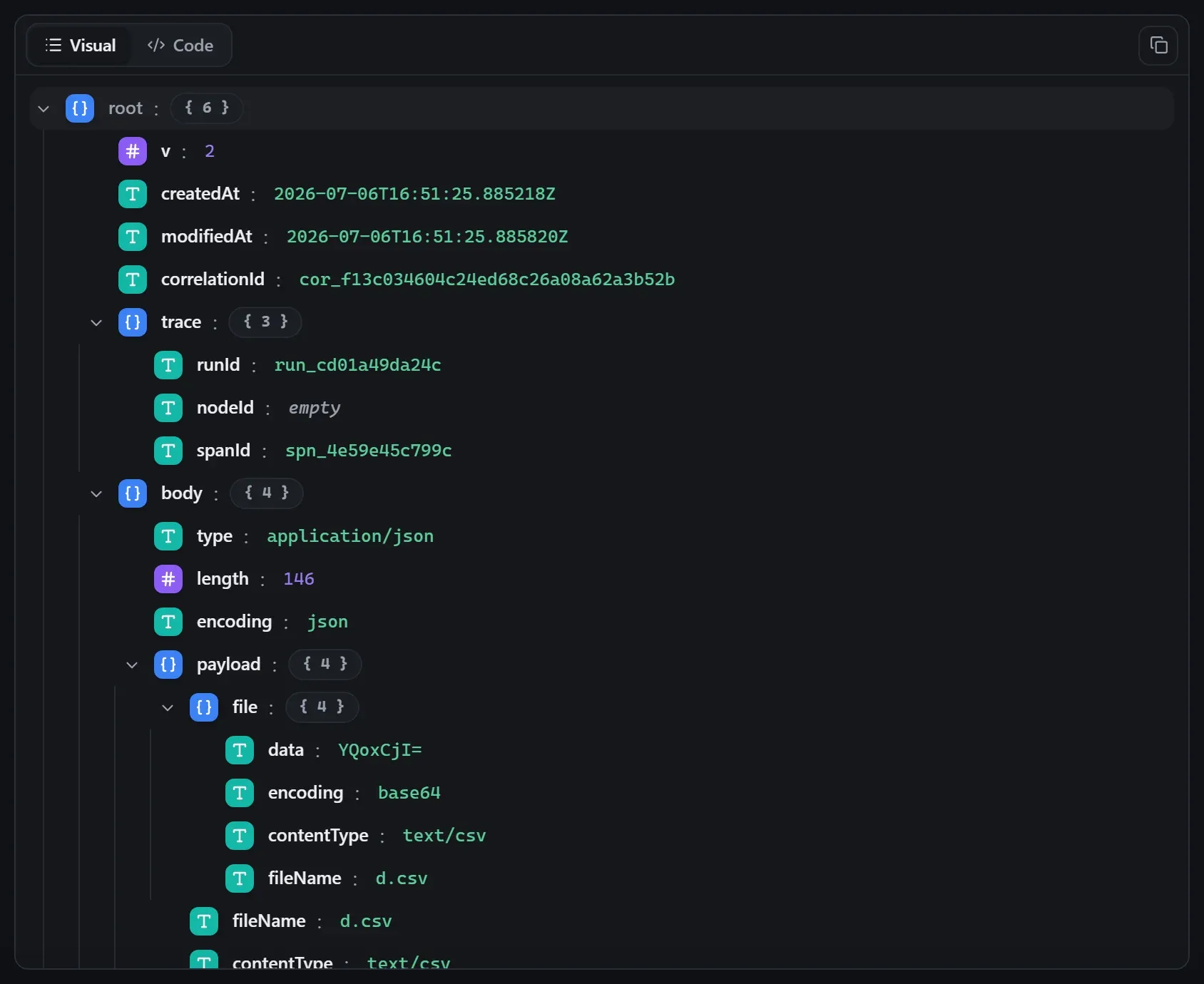Collapse the file object chevron

pyautogui.click(x=168, y=707)
